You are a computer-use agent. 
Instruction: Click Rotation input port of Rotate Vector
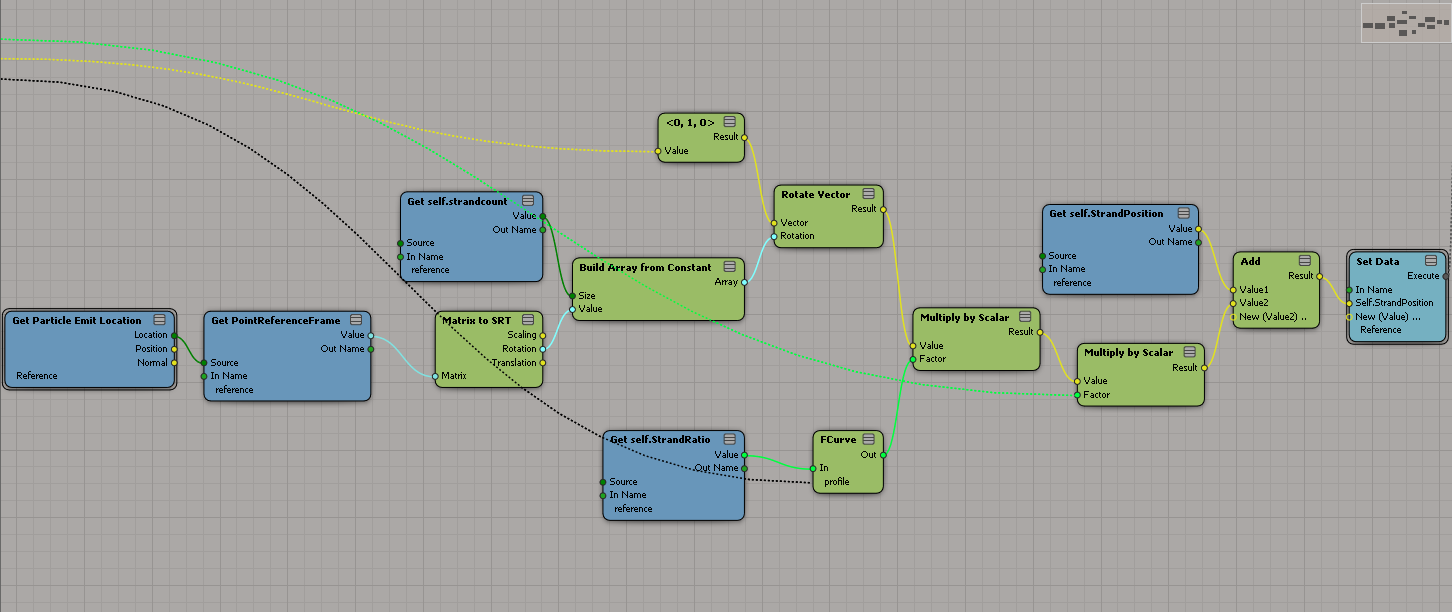[773, 237]
